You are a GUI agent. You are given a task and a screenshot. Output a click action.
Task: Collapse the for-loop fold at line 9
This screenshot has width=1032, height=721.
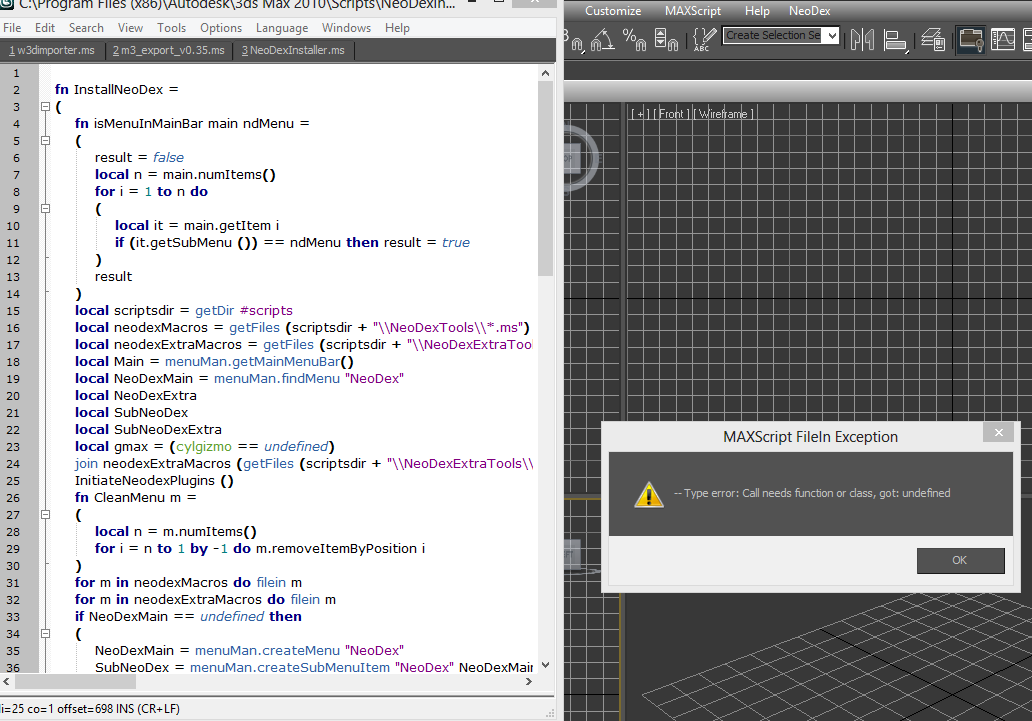45,209
